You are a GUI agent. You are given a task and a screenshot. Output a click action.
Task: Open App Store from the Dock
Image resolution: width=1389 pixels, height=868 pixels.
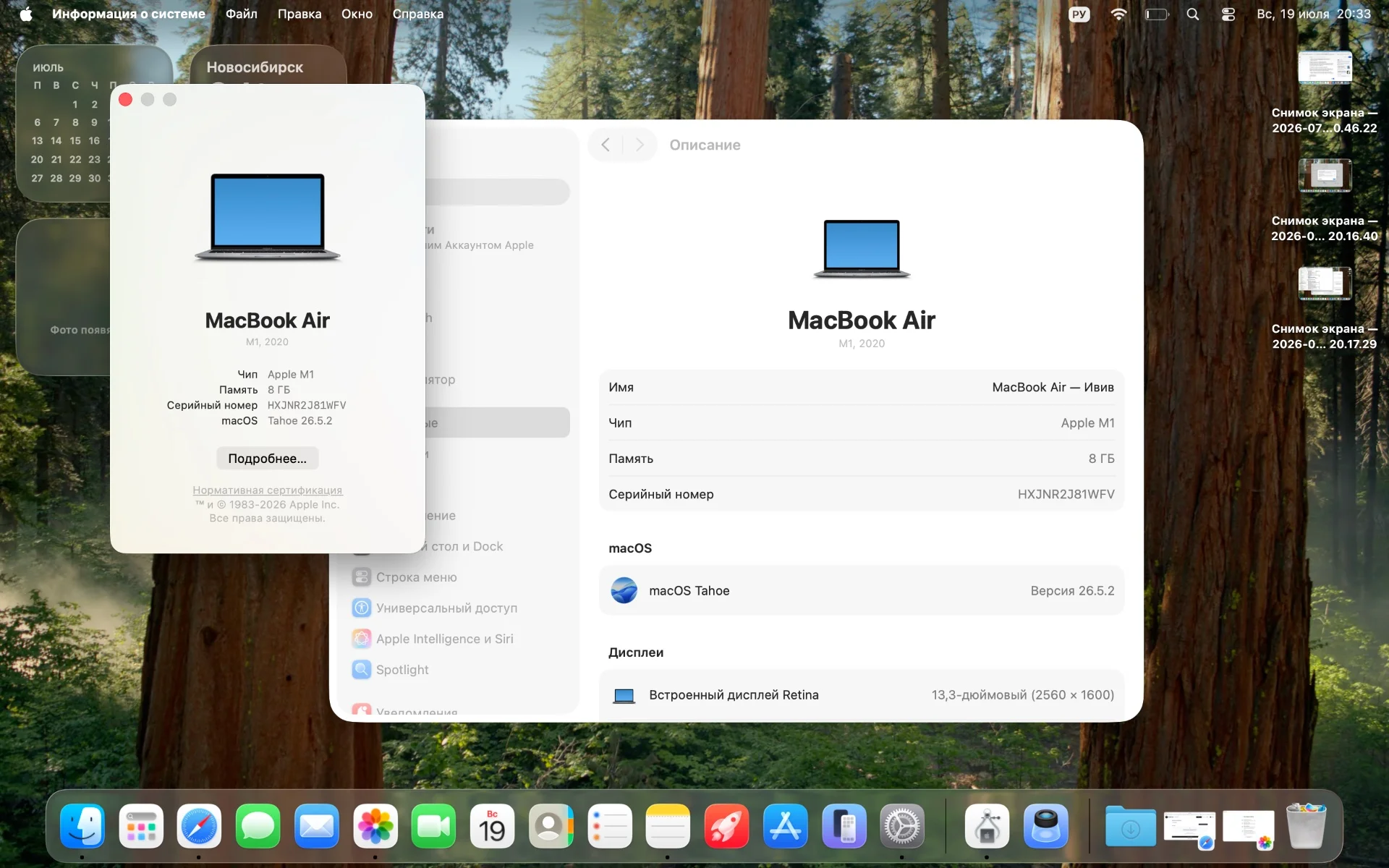coord(786,825)
